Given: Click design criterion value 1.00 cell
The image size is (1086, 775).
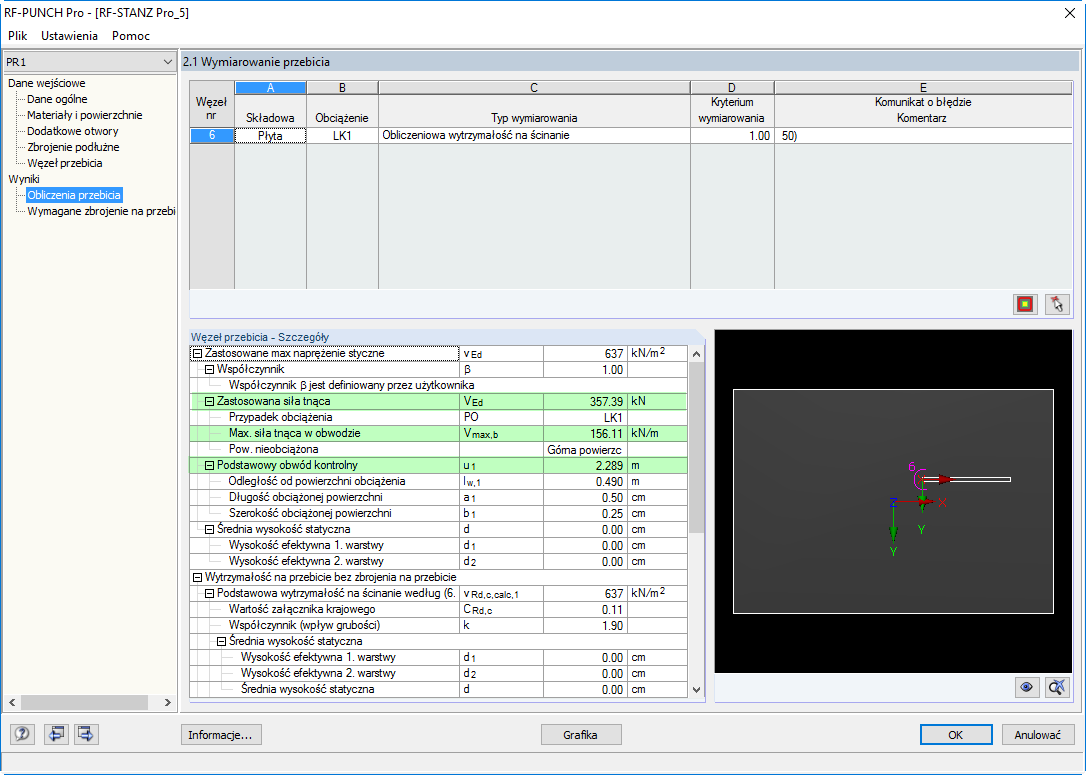Looking at the screenshot, I should (x=732, y=136).
